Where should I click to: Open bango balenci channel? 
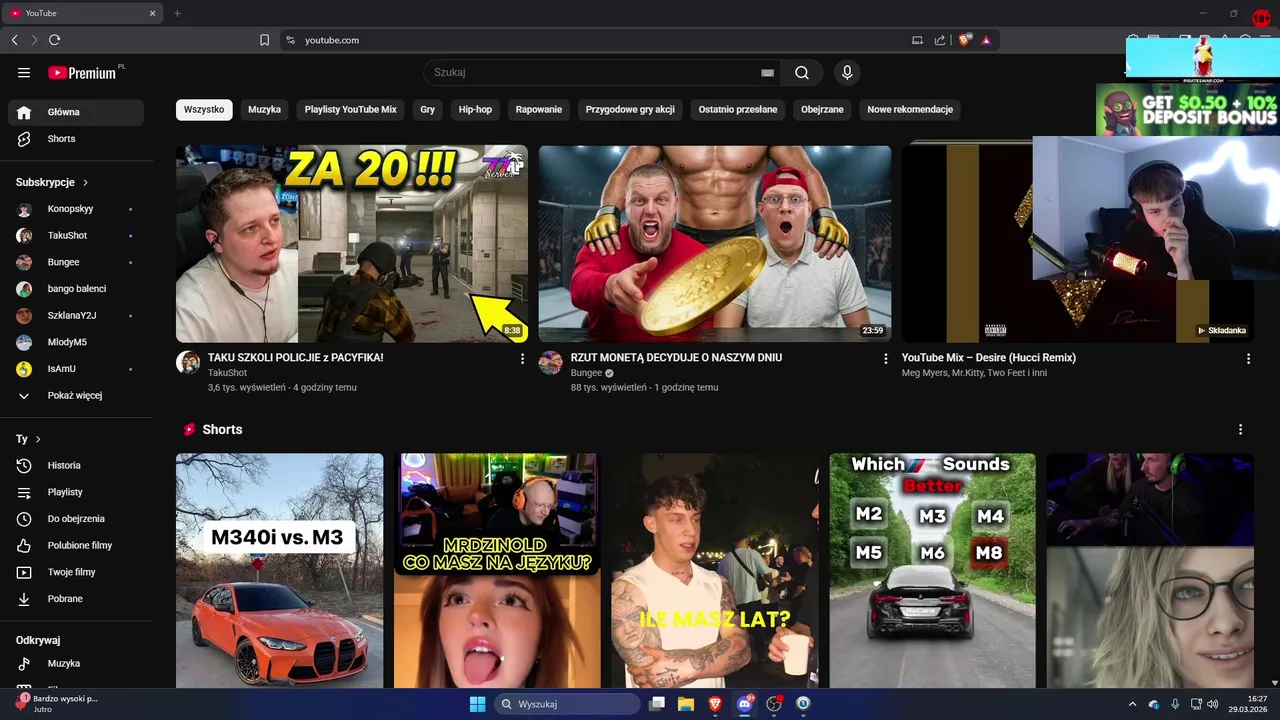pyautogui.click(x=76, y=289)
